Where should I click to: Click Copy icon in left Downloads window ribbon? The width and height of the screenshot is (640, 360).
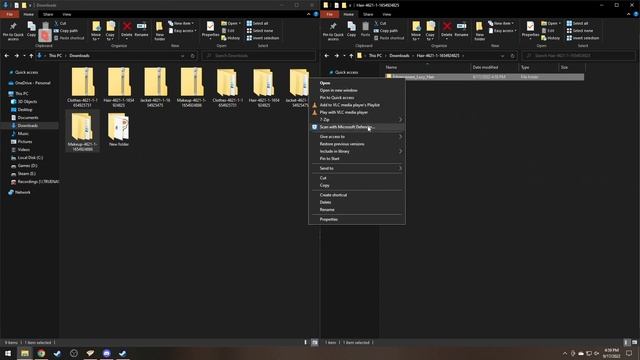coord(31,29)
